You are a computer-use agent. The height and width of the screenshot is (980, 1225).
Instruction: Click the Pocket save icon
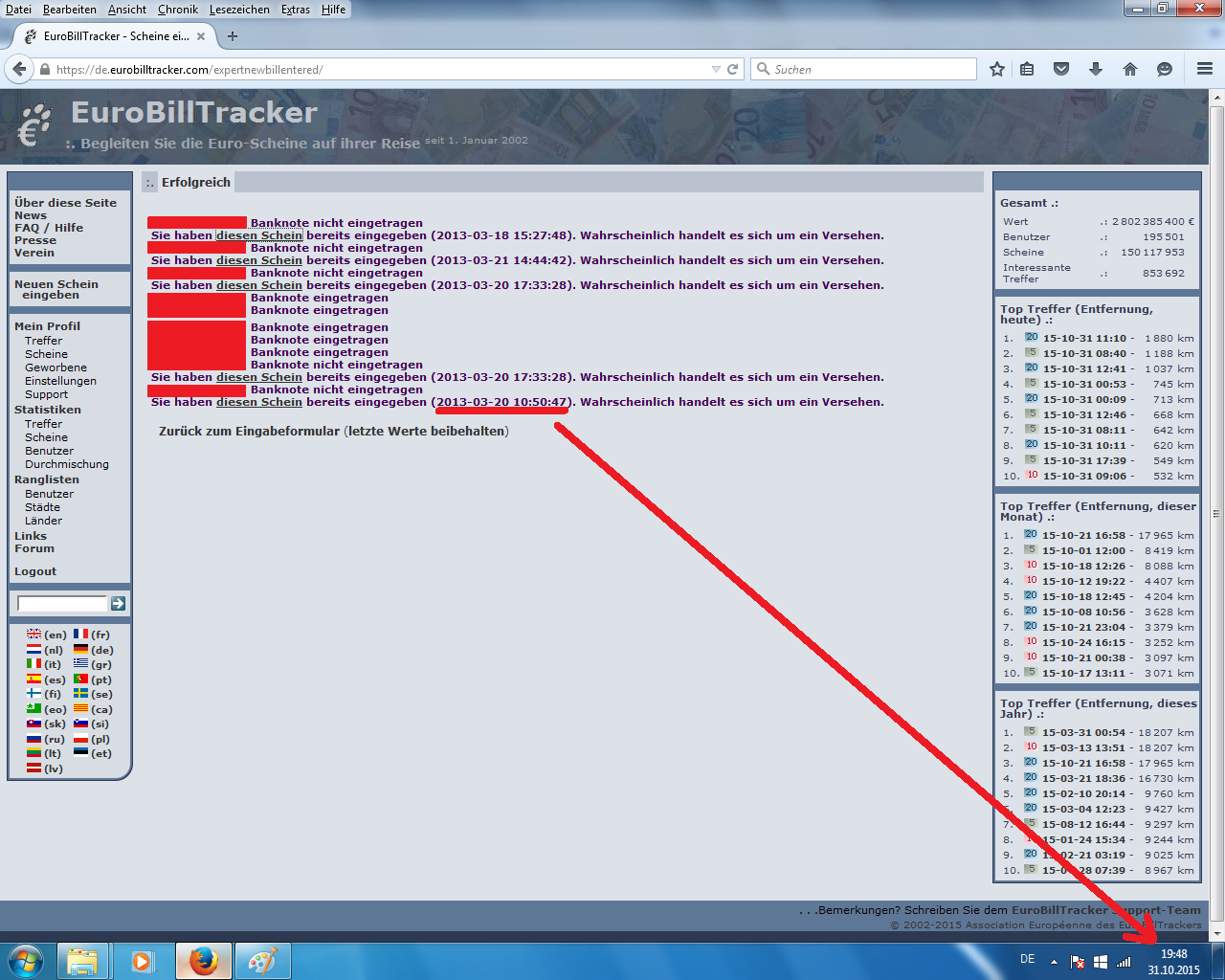click(x=1061, y=69)
